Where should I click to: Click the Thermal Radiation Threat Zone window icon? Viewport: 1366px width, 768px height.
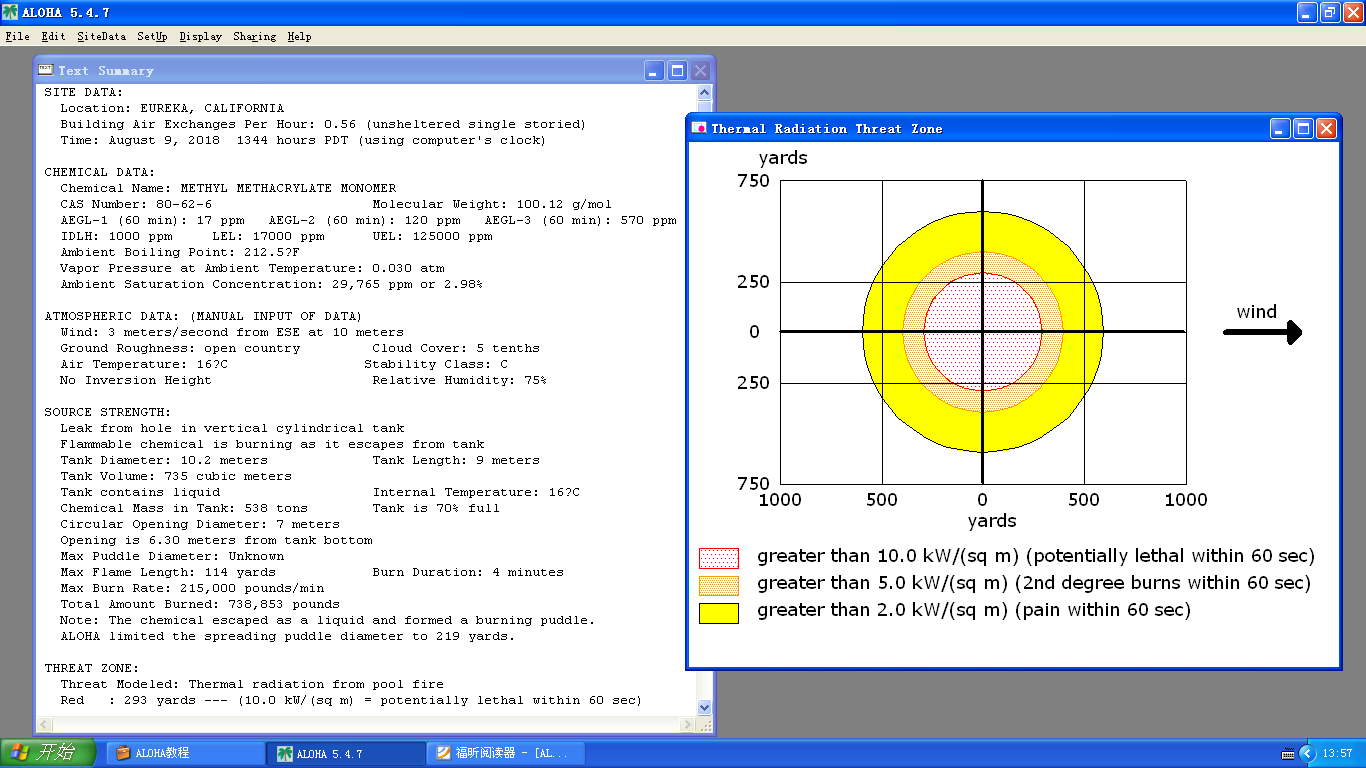point(700,128)
